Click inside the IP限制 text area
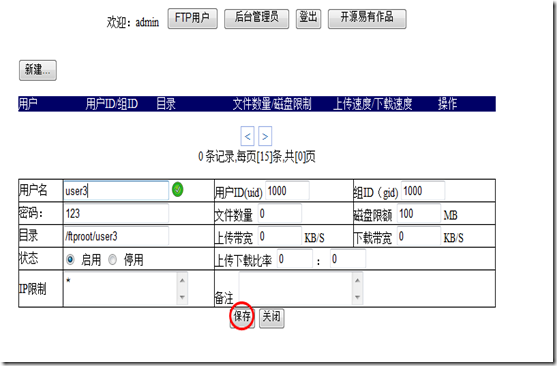This screenshot has height=366, width=557. point(121,288)
